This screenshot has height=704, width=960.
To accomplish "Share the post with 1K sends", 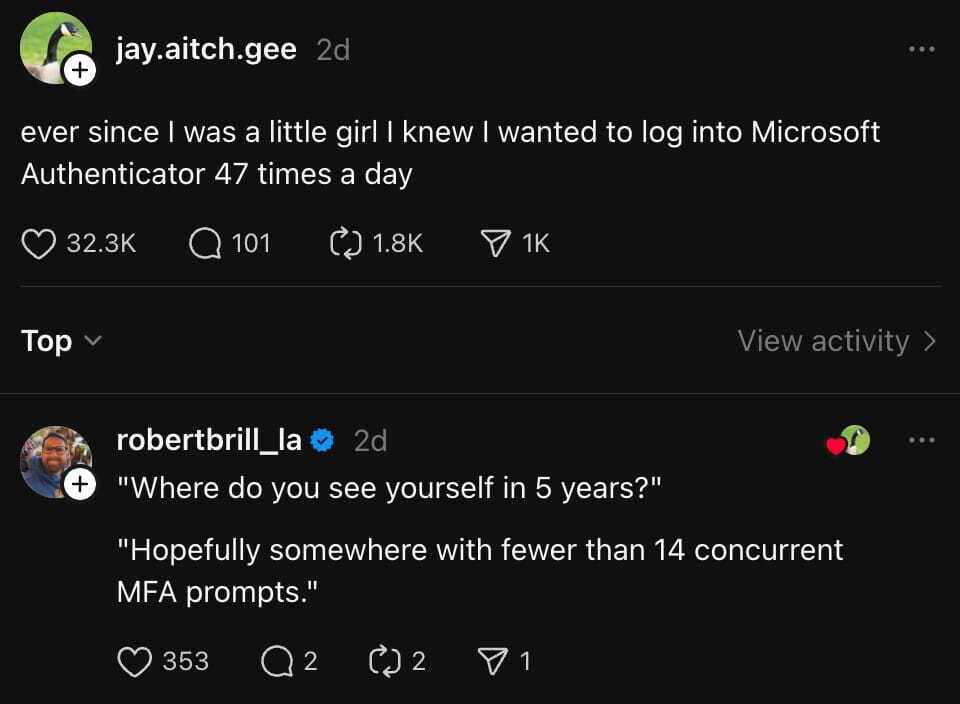I will [x=494, y=243].
